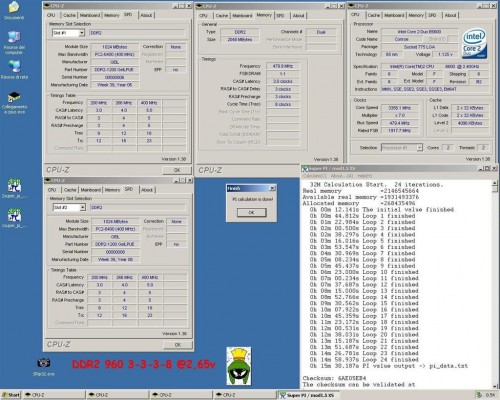This screenshot has width=500, height=400.
Task: Open Mainboard tab in Slot #1 SPD window
Action: click(90, 15)
